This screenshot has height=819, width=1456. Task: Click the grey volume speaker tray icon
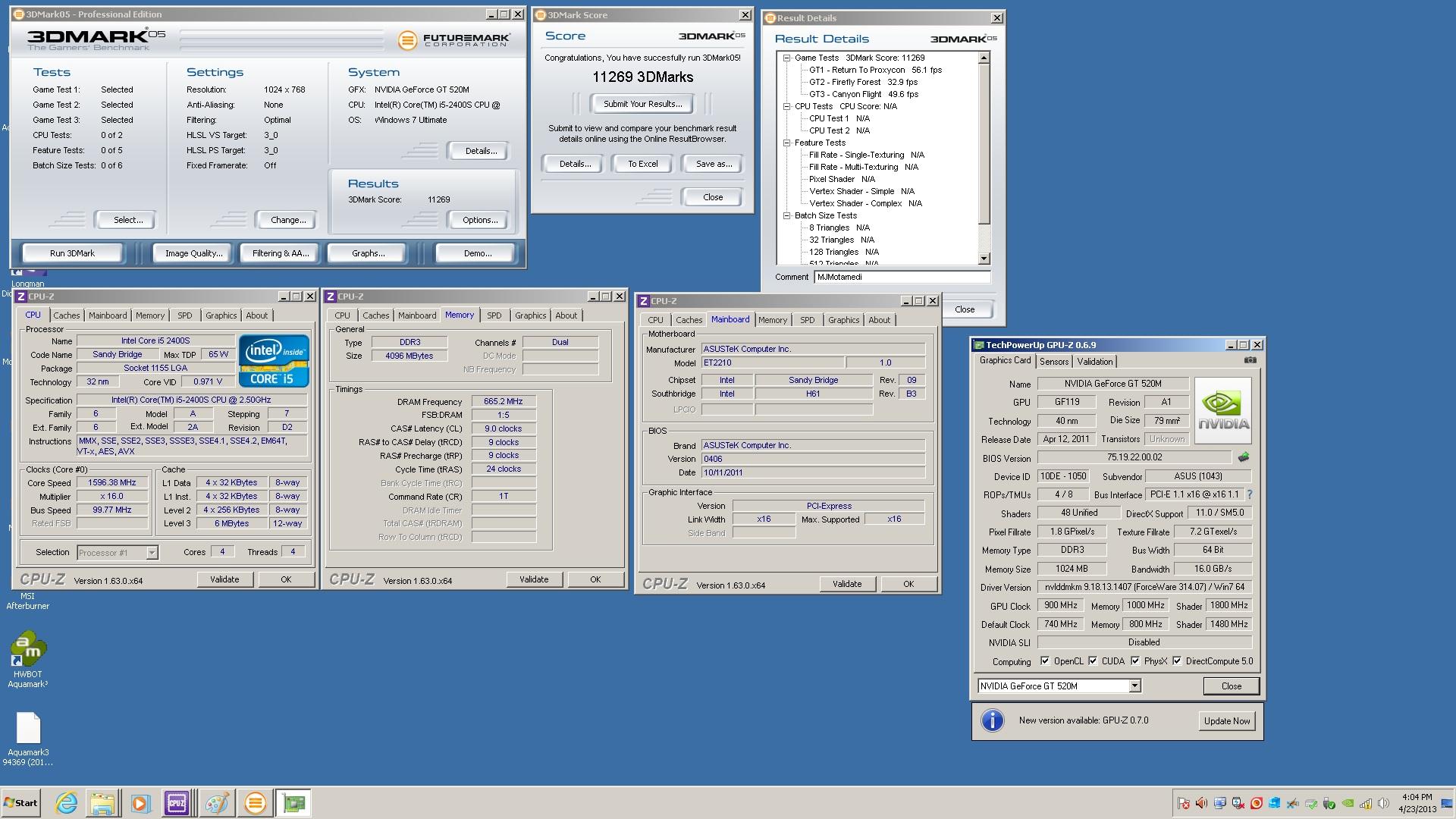1383,803
